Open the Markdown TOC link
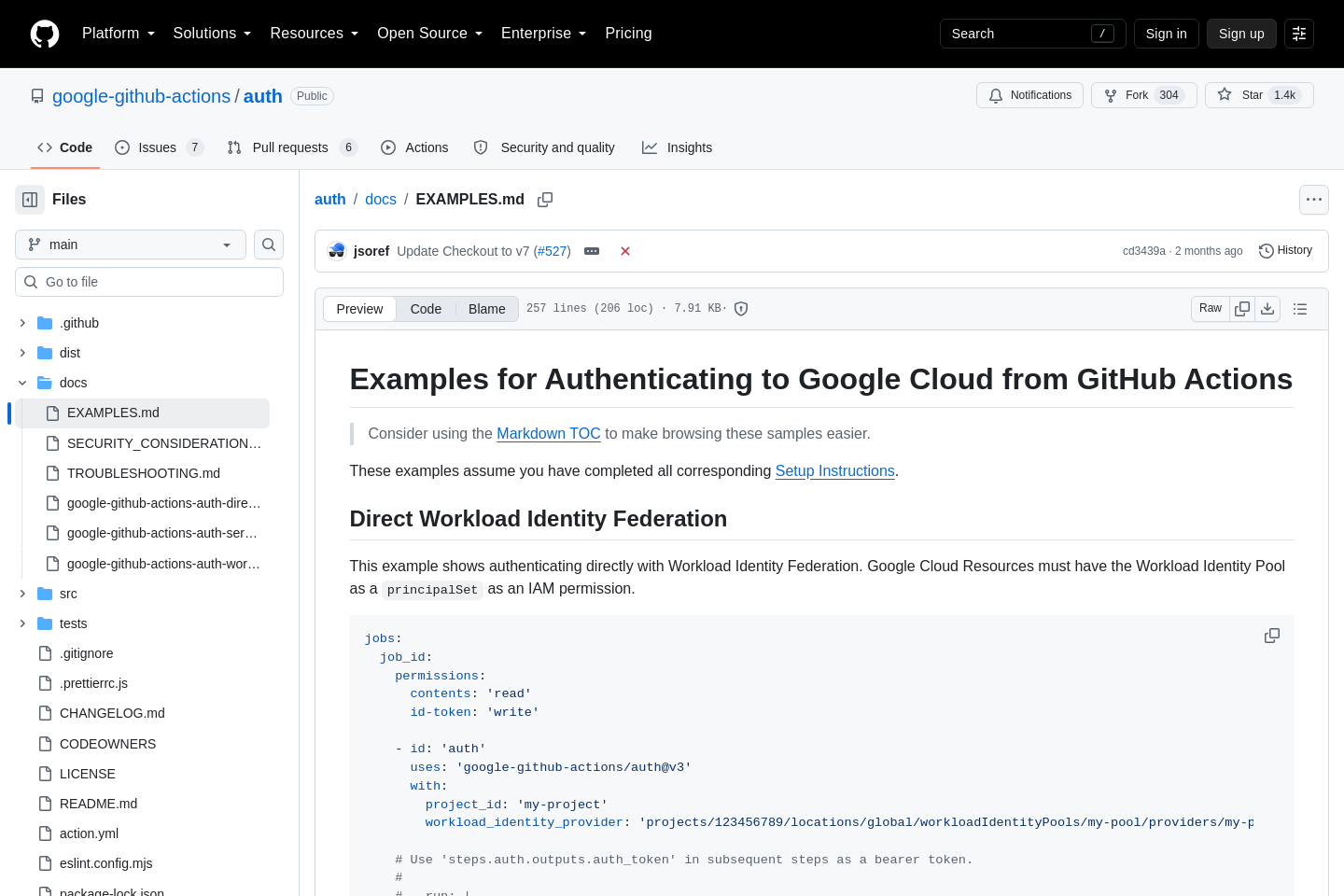Image resolution: width=1344 pixels, height=896 pixels. click(549, 433)
